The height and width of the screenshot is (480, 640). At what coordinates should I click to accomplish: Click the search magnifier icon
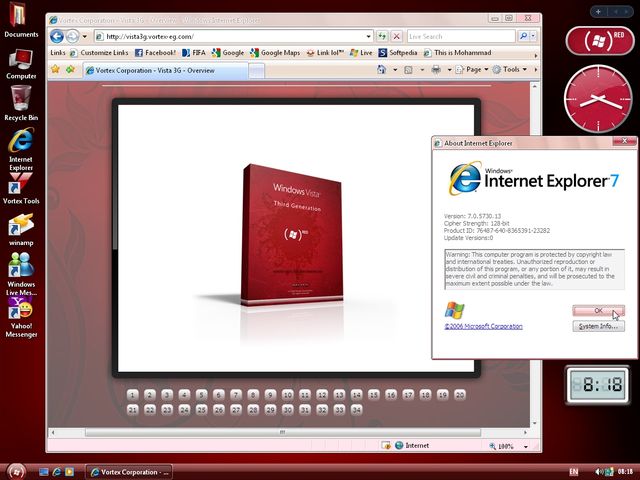pos(523,36)
